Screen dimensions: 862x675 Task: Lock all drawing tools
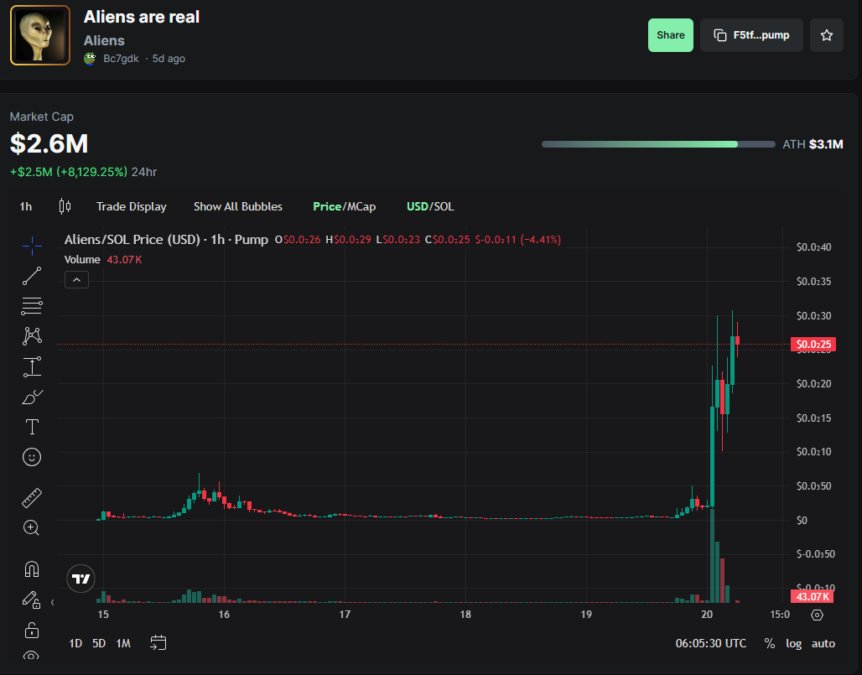pyautogui.click(x=32, y=629)
